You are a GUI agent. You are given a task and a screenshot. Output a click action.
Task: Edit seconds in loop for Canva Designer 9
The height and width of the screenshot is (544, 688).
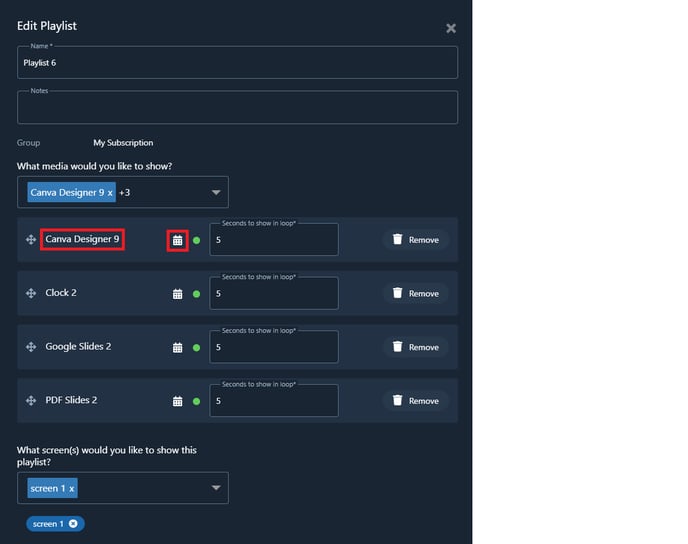274,240
